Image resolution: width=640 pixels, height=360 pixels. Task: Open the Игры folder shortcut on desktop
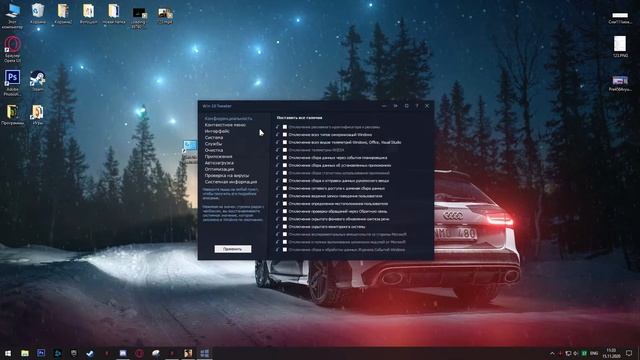coord(38,115)
